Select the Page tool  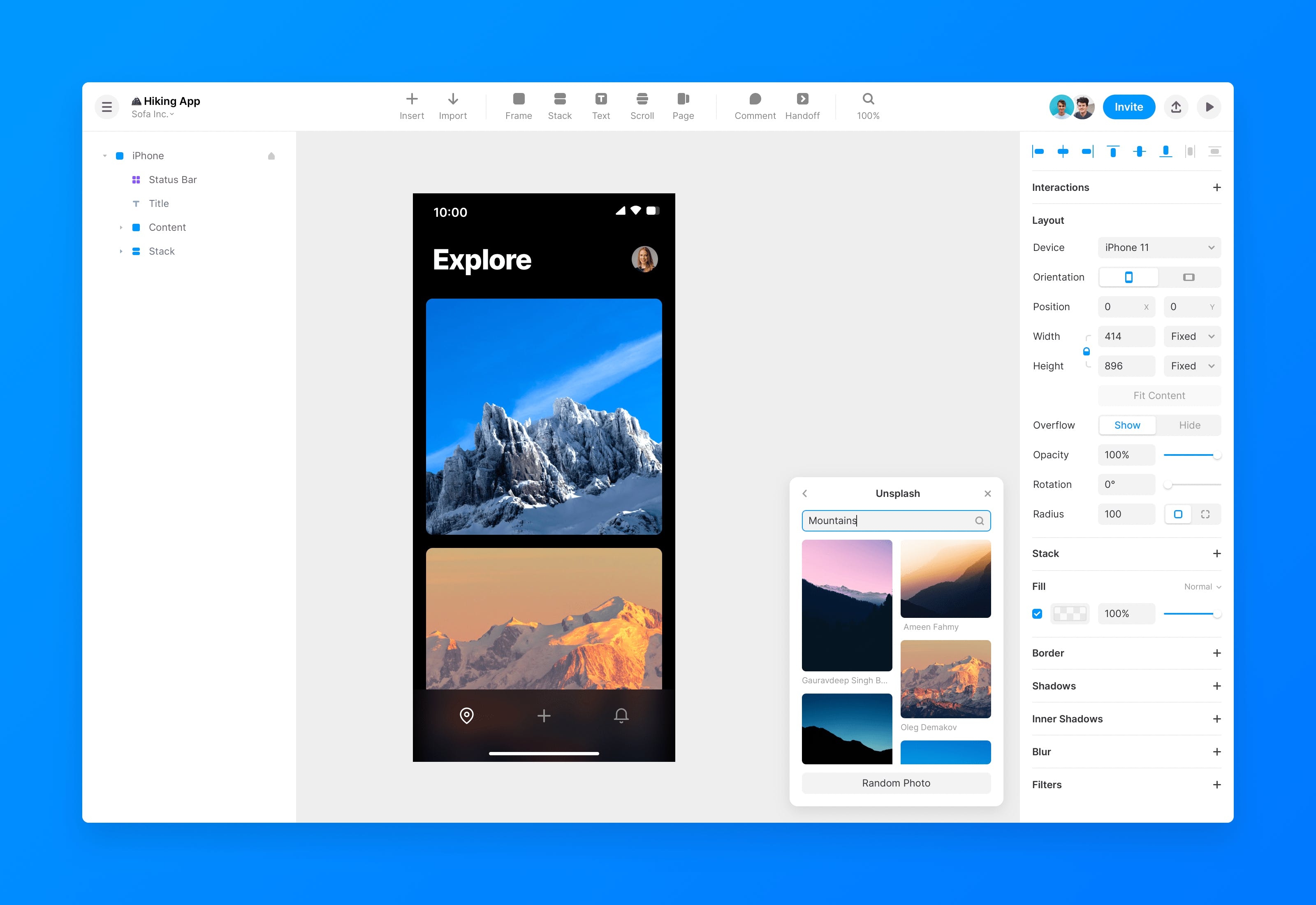pos(683,107)
